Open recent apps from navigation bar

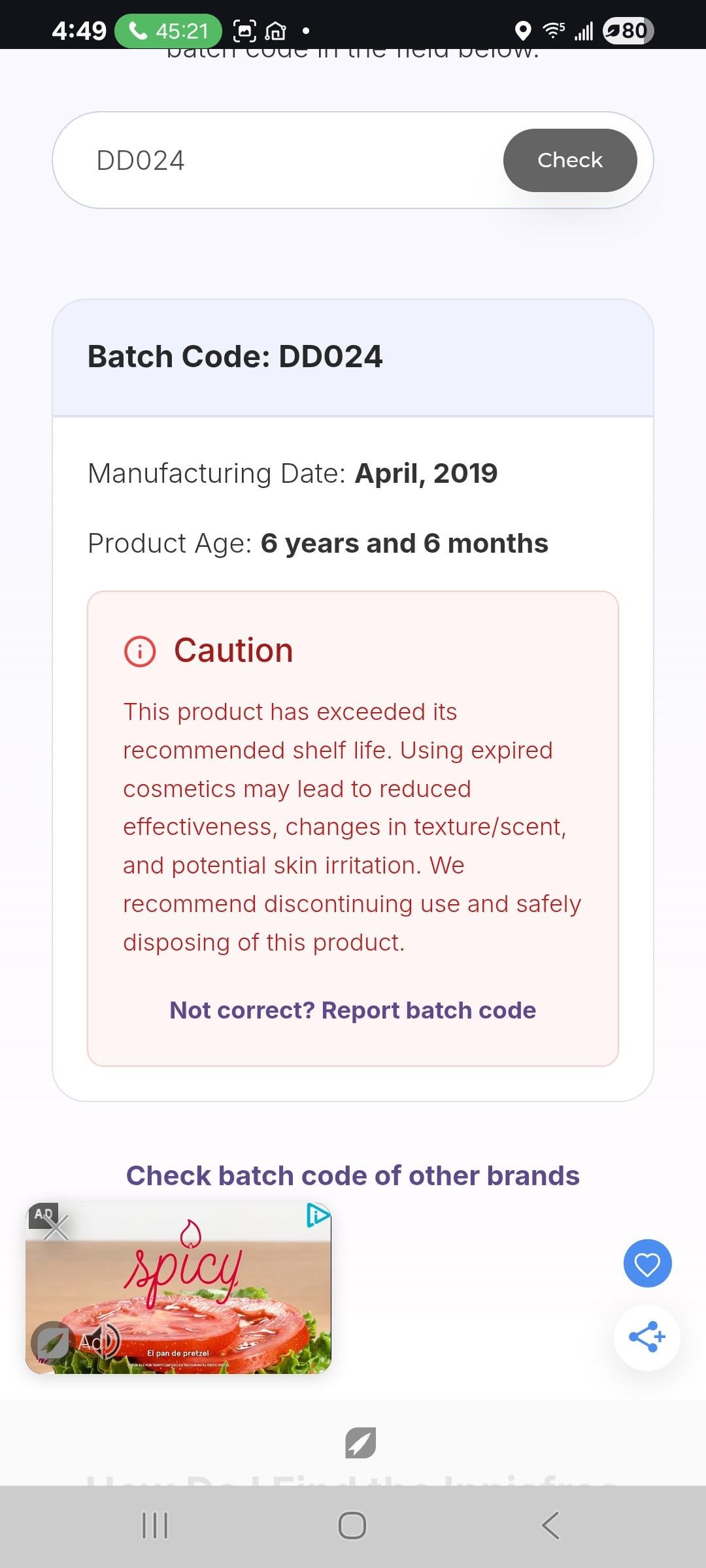tap(155, 1526)
